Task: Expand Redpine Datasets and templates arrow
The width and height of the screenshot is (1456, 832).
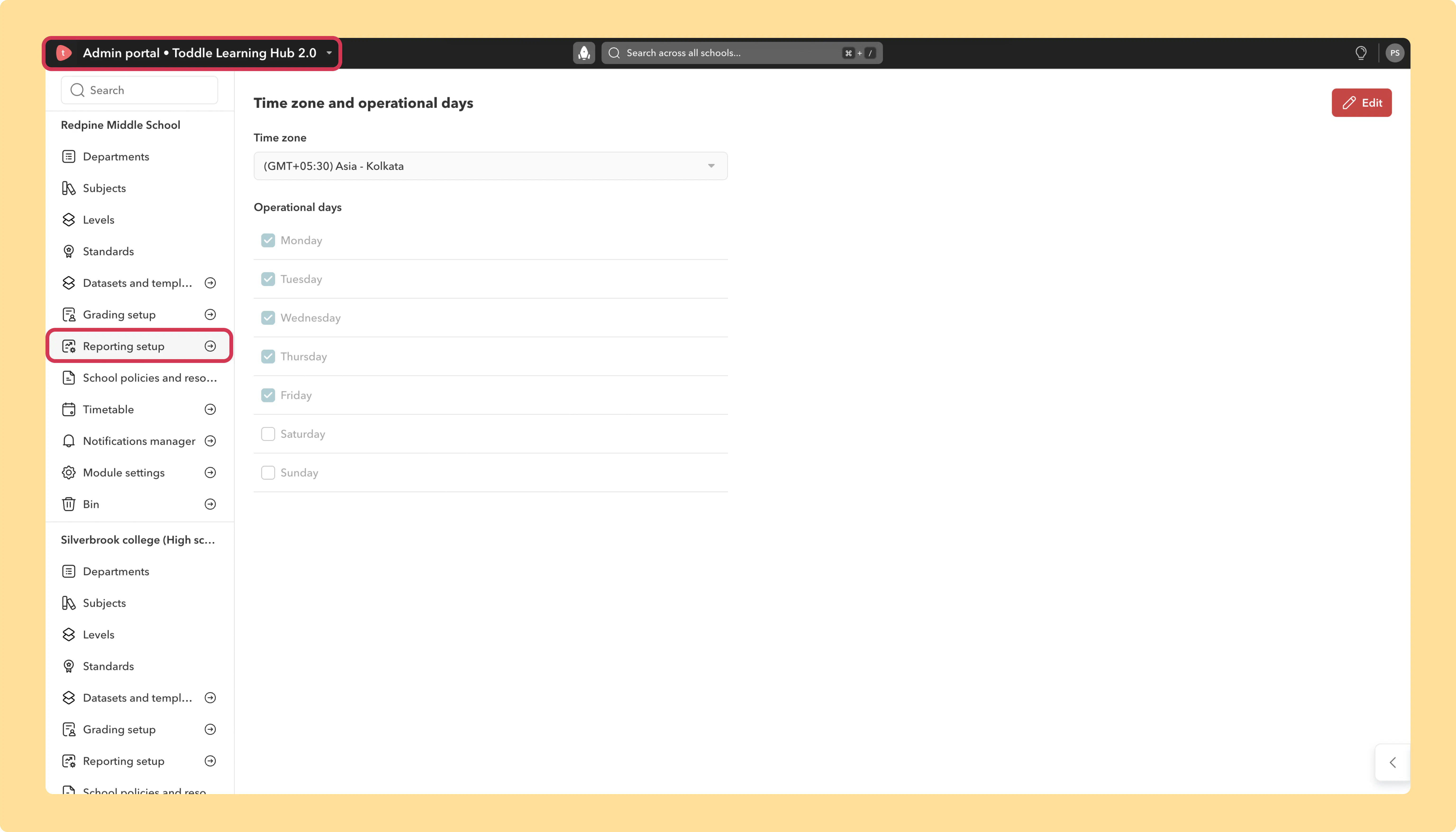Action: (x=210, y=283)
